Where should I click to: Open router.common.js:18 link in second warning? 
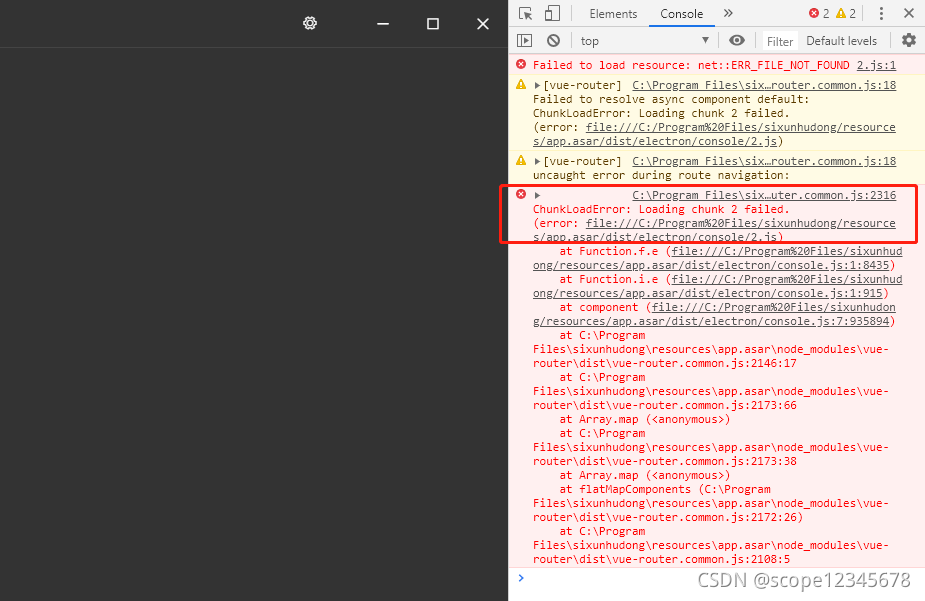pos(764,161)
